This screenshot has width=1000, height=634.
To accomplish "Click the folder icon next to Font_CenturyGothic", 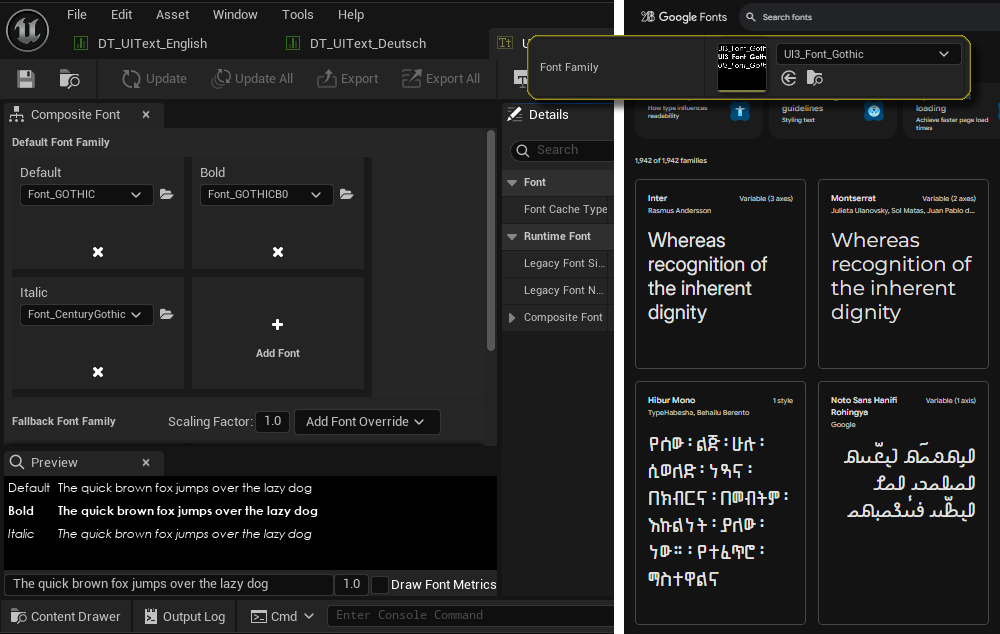I will [x=166, y=314].
